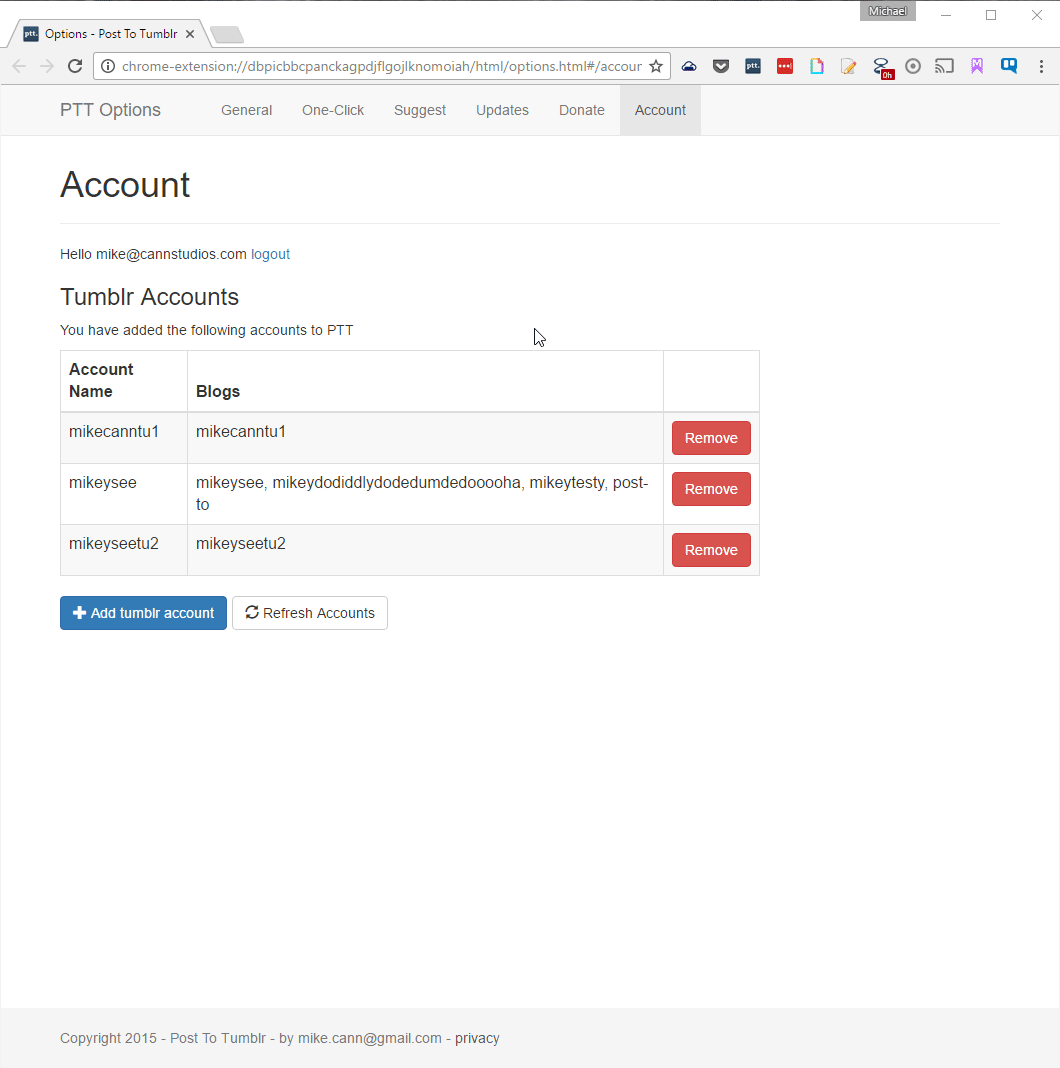The width and height of the screenshot is (1060, 1068).
Task: Open the RescueTime extension showing 0h
Action: 881,66
